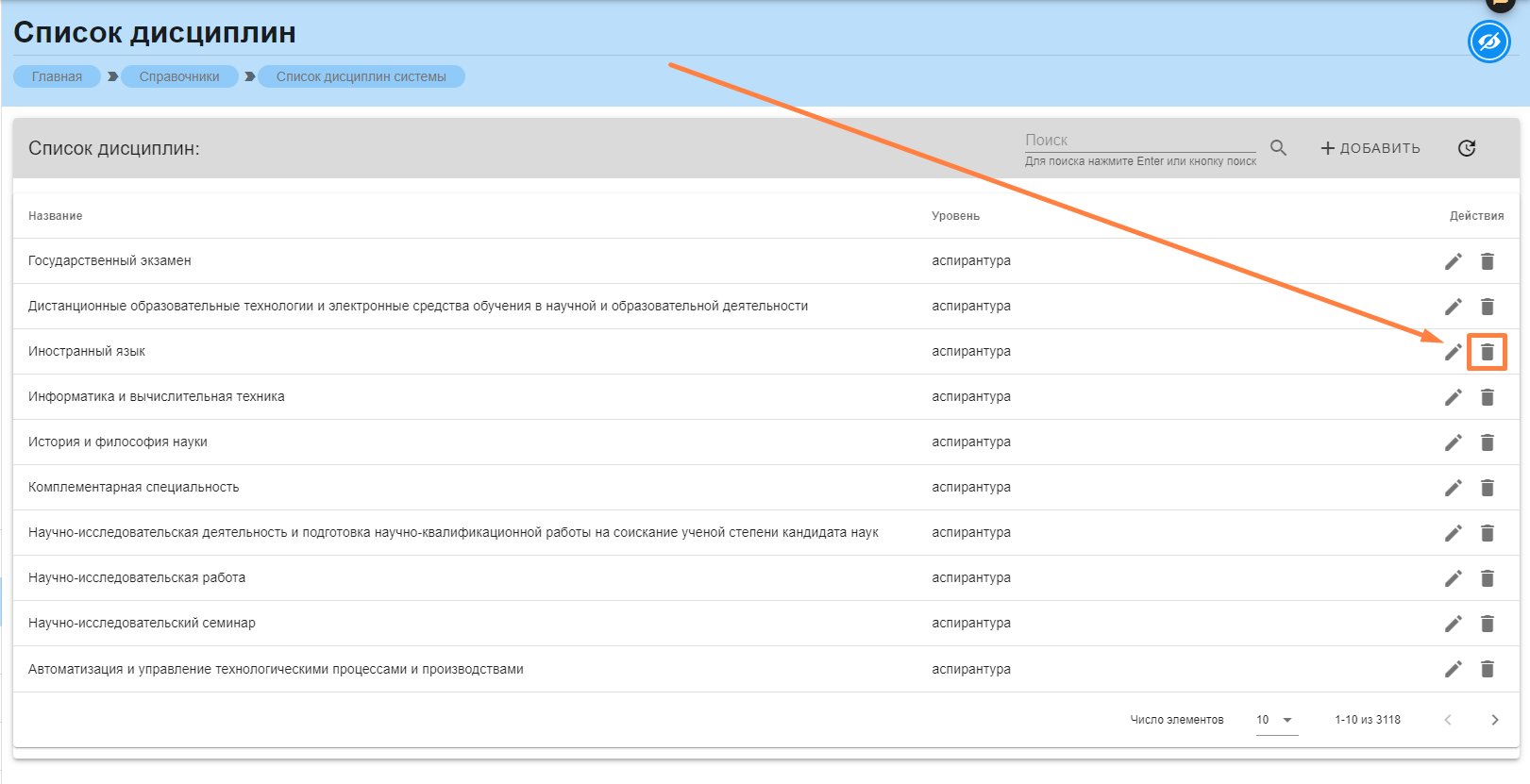Edit the Информатика и вычислительная техника row

click(1453, 397)
